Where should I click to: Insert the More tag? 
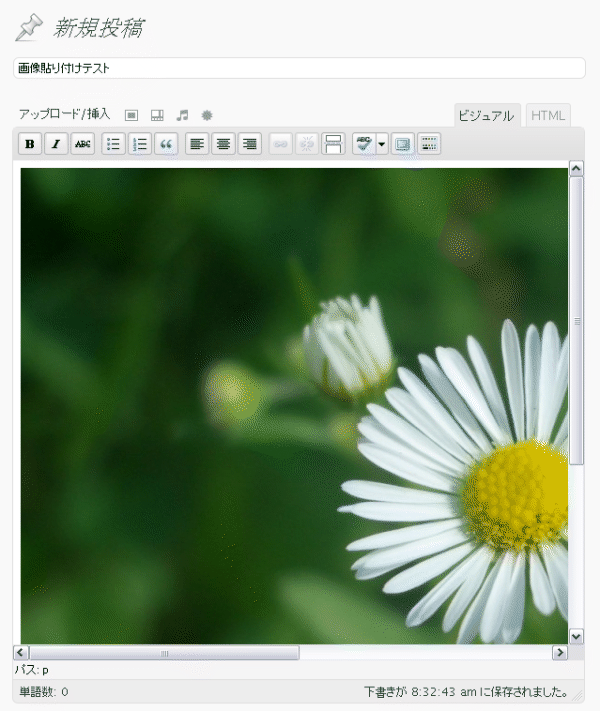[x=333, y=144]
